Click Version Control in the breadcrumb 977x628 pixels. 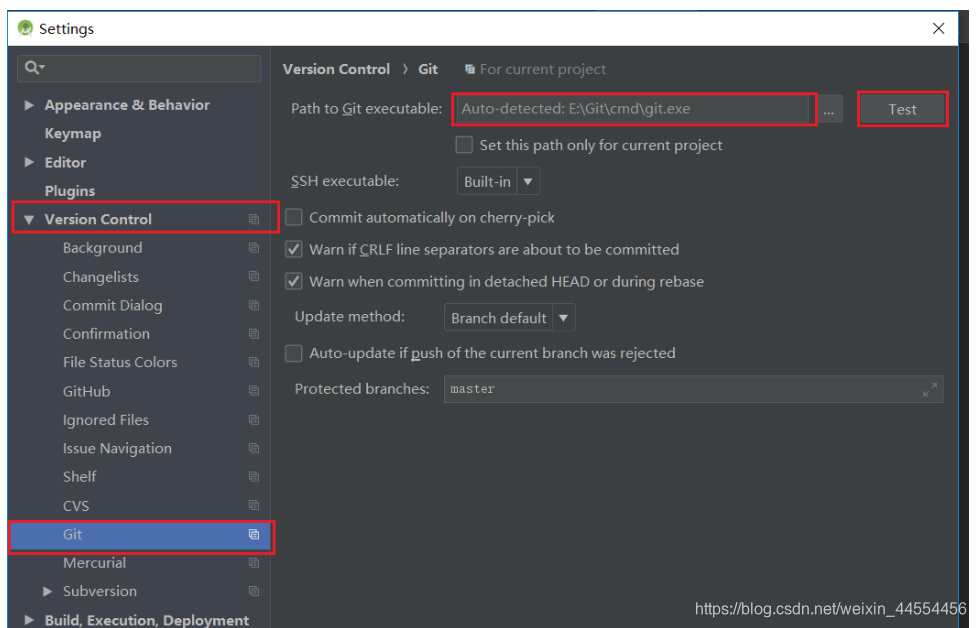click(336, 69)
